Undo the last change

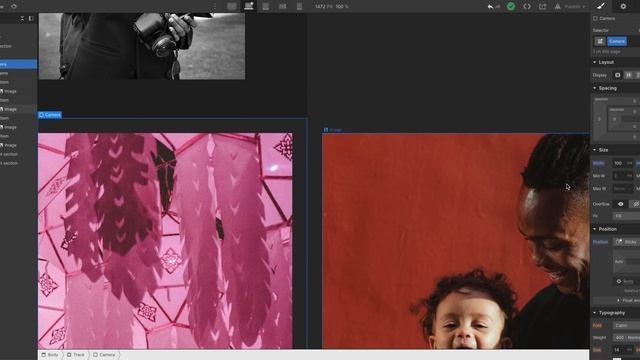tap(490, 7)
